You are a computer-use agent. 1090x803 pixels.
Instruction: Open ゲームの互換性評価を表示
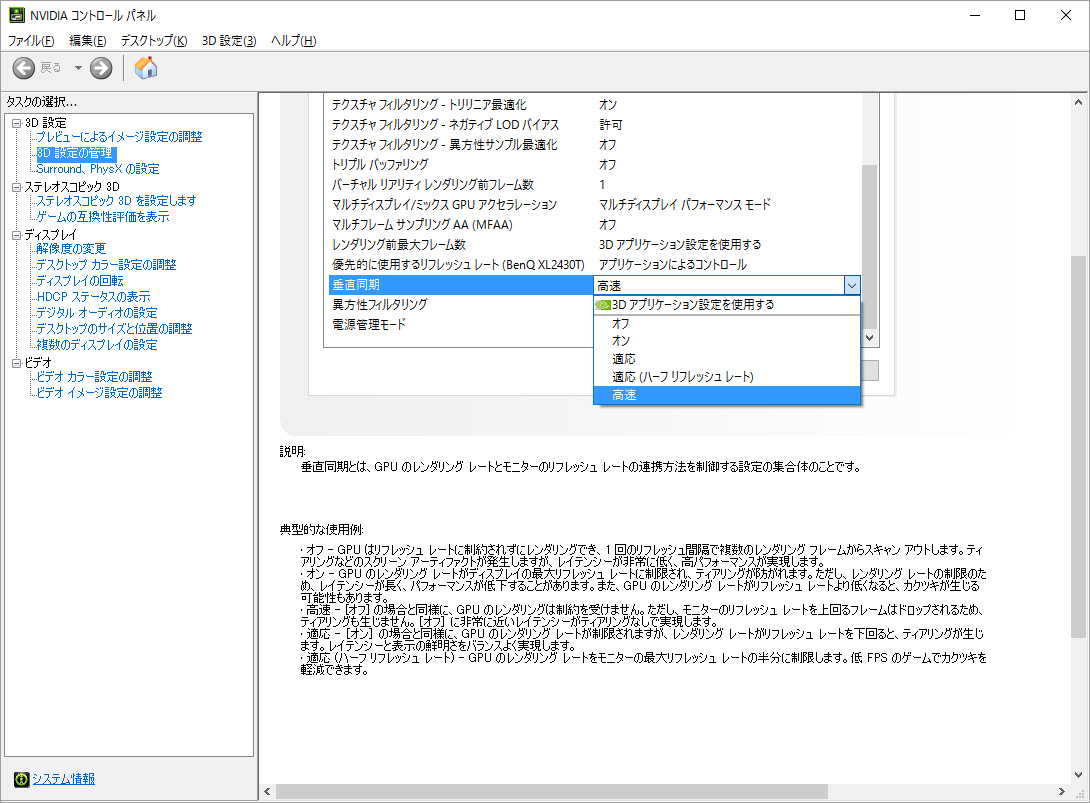[103, 217]
